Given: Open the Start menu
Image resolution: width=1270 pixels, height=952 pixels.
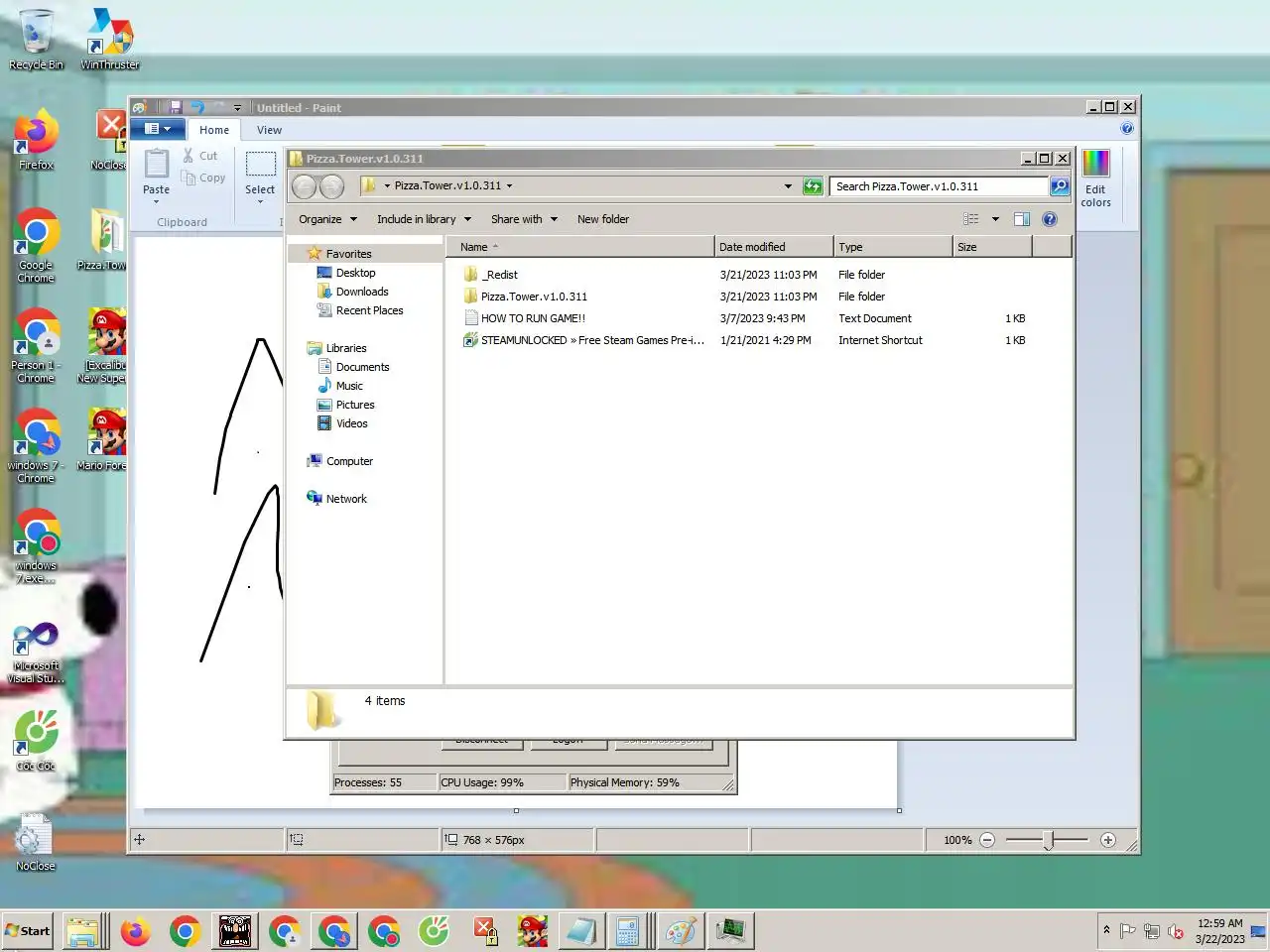Looking at the screenshot, I should (x=28, y=931).
